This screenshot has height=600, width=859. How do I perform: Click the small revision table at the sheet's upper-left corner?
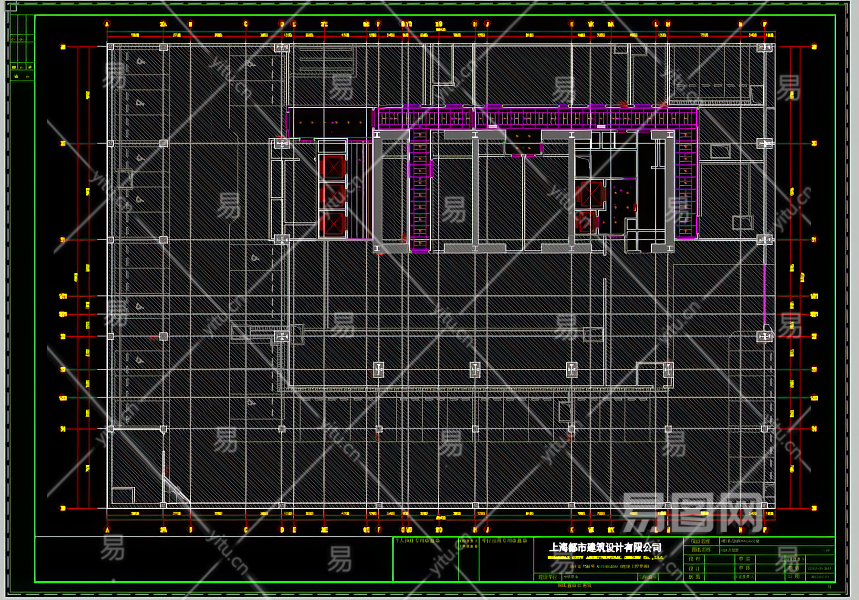pyautogui.click(x=21, y=48)
